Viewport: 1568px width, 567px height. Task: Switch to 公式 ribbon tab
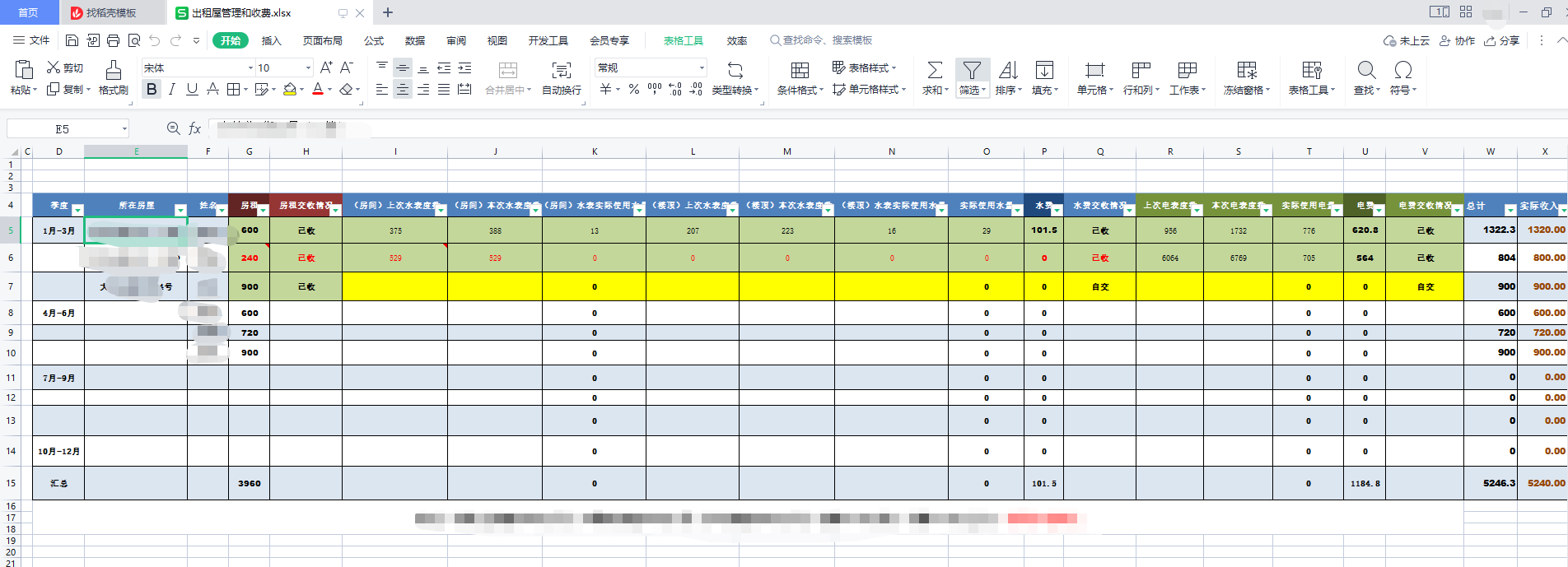pyautogui.click(x=374, y=40)
